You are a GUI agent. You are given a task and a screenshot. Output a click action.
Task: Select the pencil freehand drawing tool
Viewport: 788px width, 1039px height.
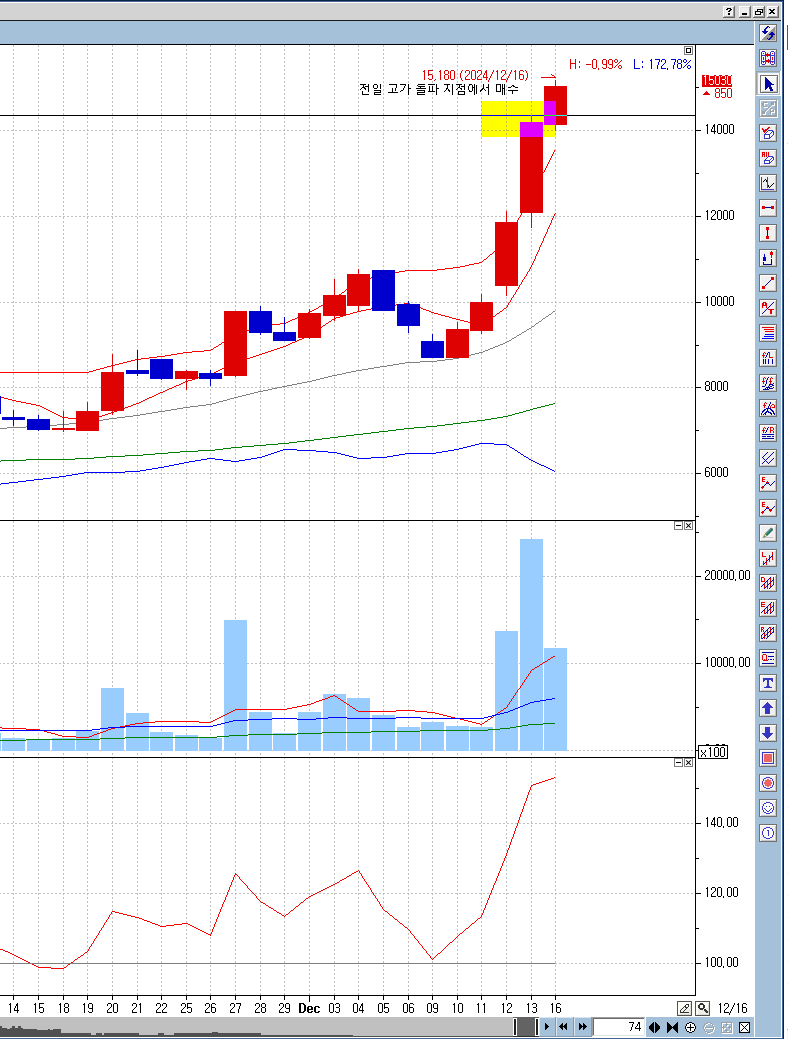768,533
